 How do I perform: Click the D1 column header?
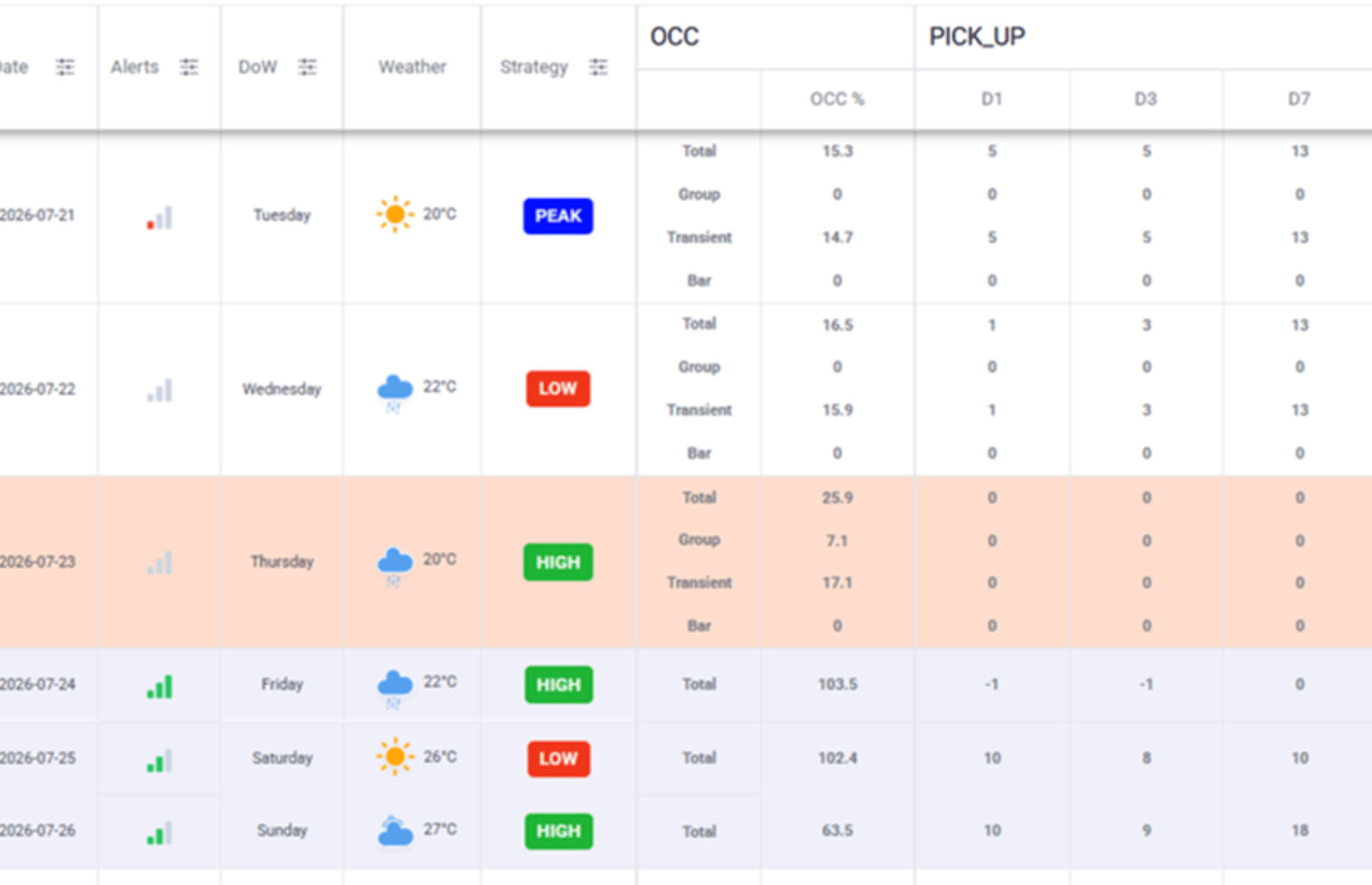click(x=992, y=99)
